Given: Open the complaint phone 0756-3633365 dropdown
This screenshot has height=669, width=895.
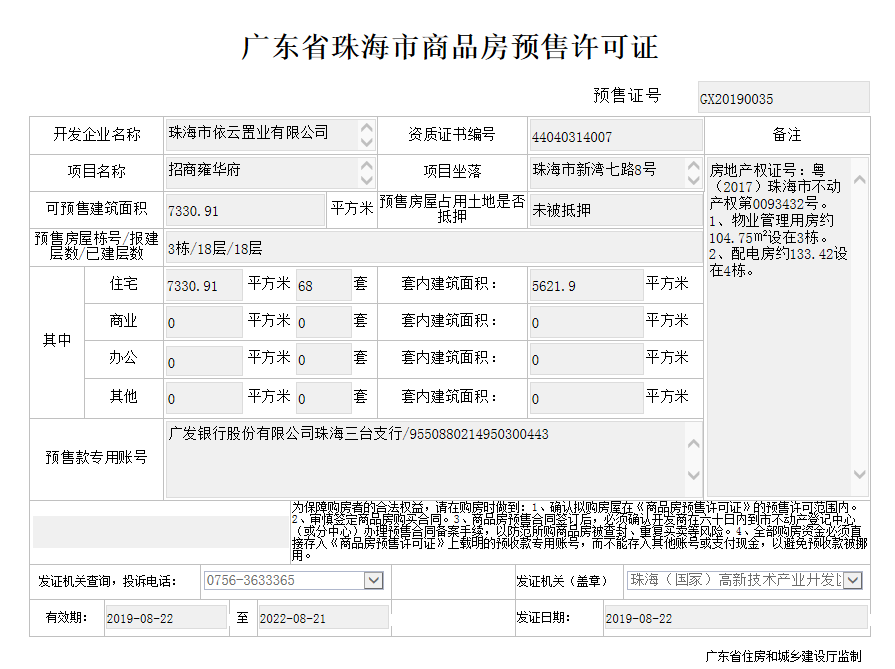Looking at the screenshot, I should [x=374, y=580].
